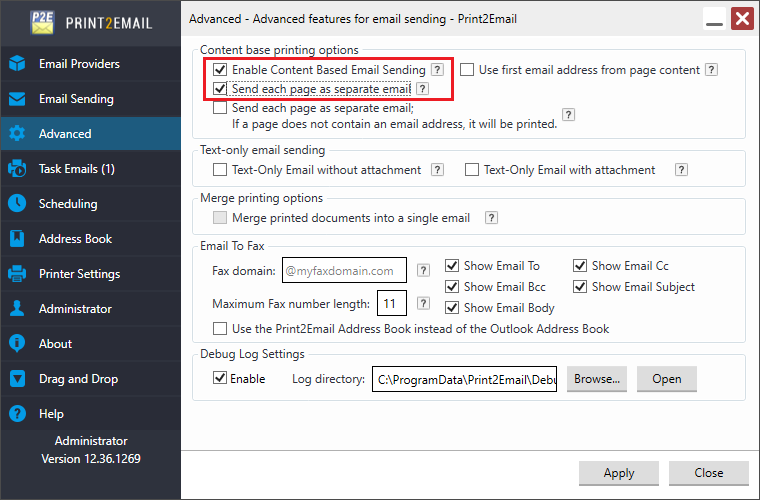Enable Text-Only Email without attachment

[x=220, y=170]
